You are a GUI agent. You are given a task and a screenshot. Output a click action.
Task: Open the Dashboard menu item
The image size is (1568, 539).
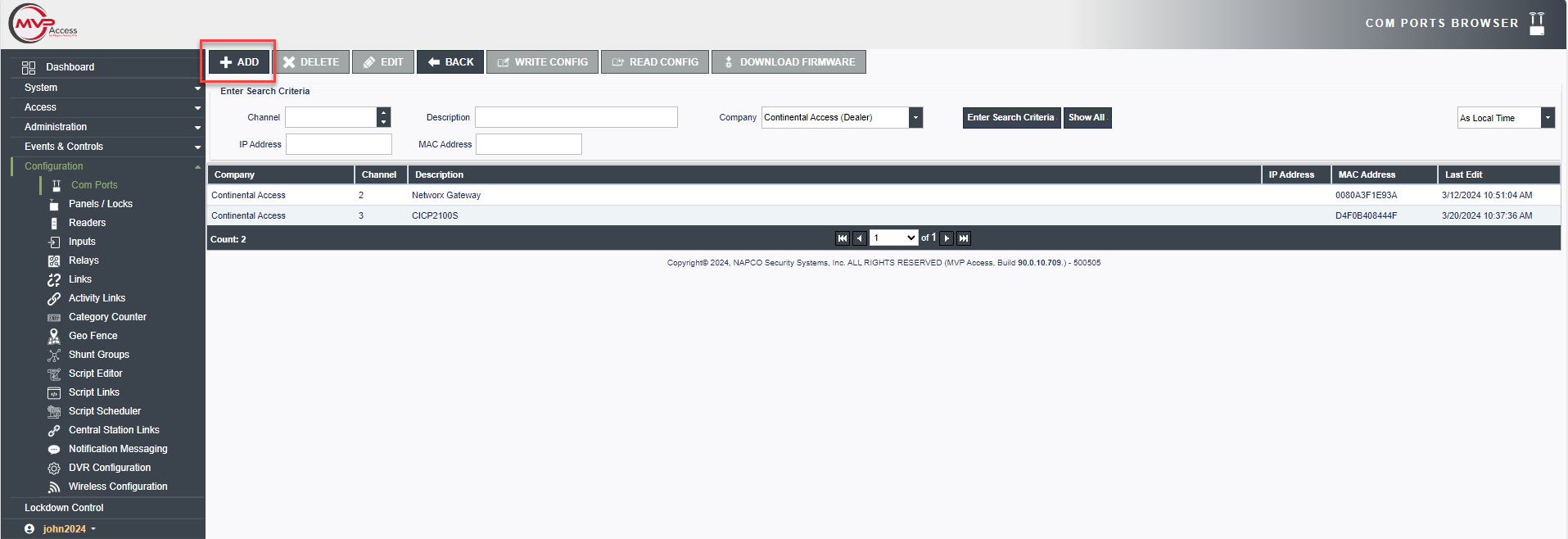coord(70,67)
